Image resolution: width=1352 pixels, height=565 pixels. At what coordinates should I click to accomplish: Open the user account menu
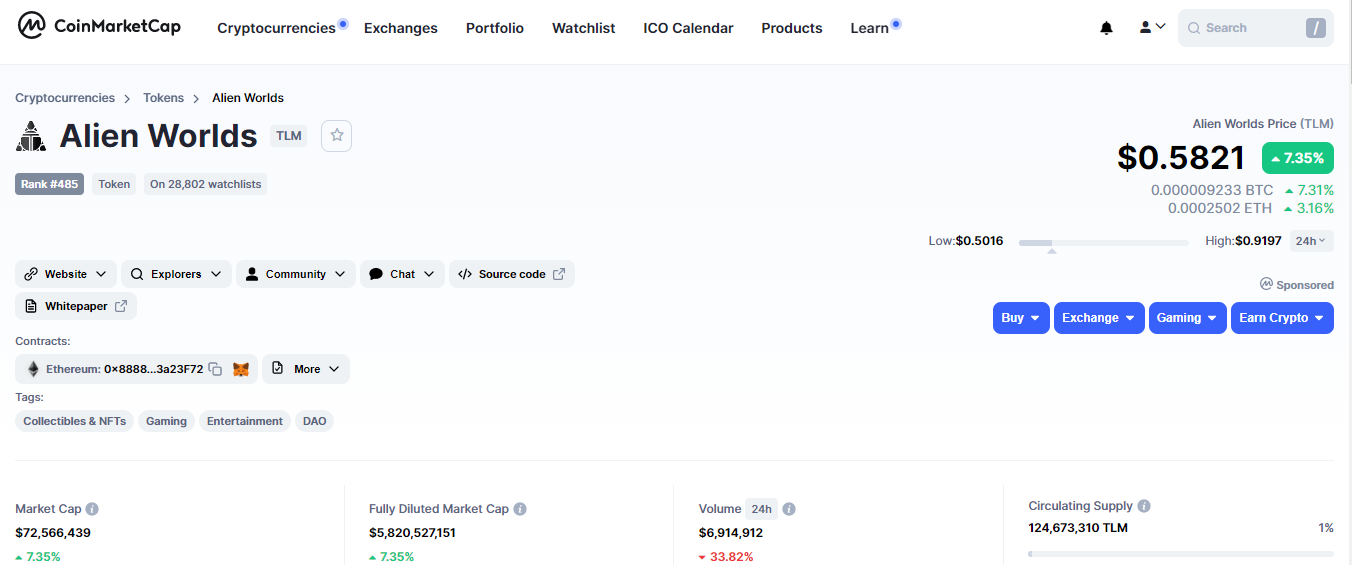(1152, 27)
